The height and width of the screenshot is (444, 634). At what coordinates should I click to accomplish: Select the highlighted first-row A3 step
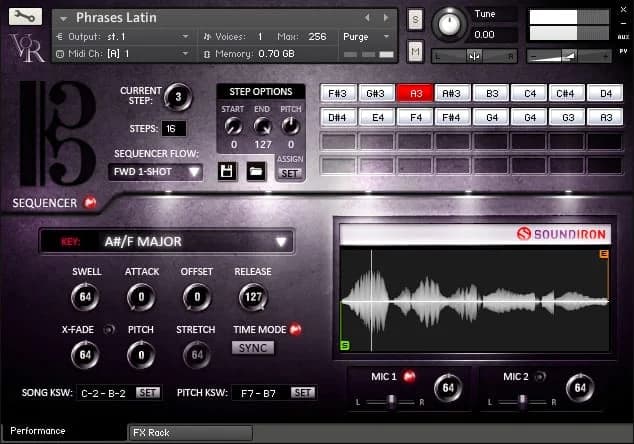click(x=415, y=93)
